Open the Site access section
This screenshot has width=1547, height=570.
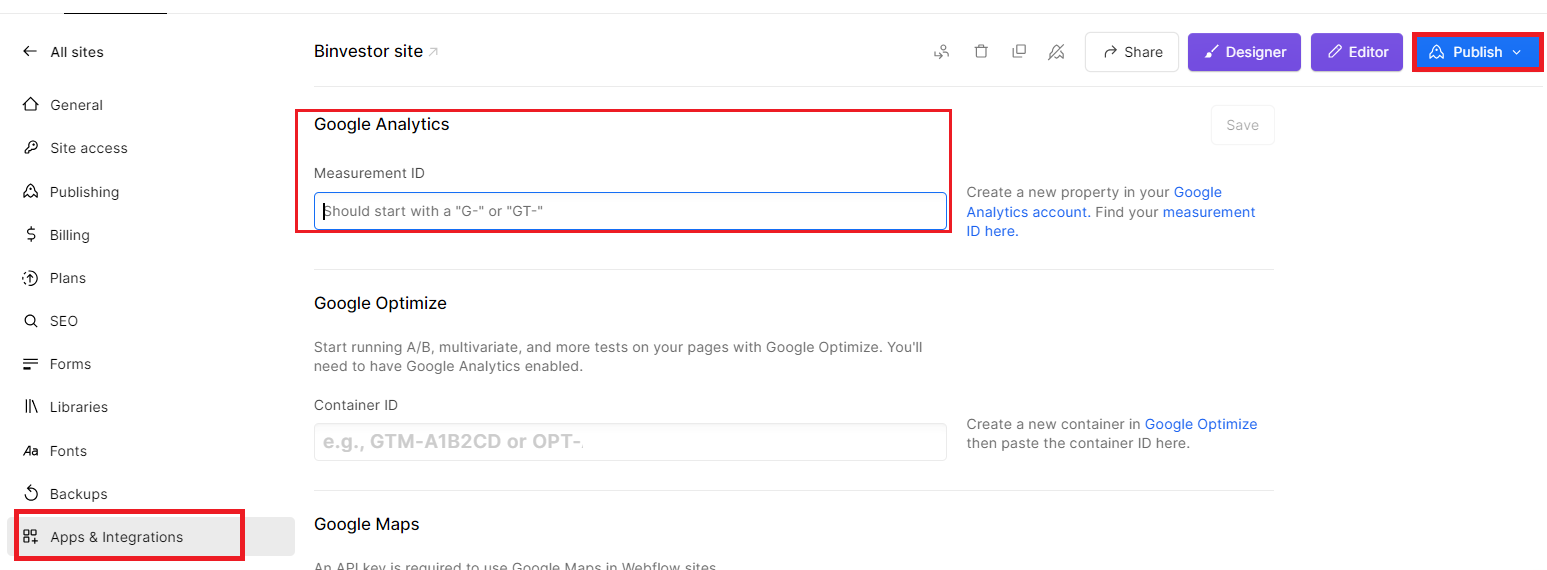coord(88,148)
